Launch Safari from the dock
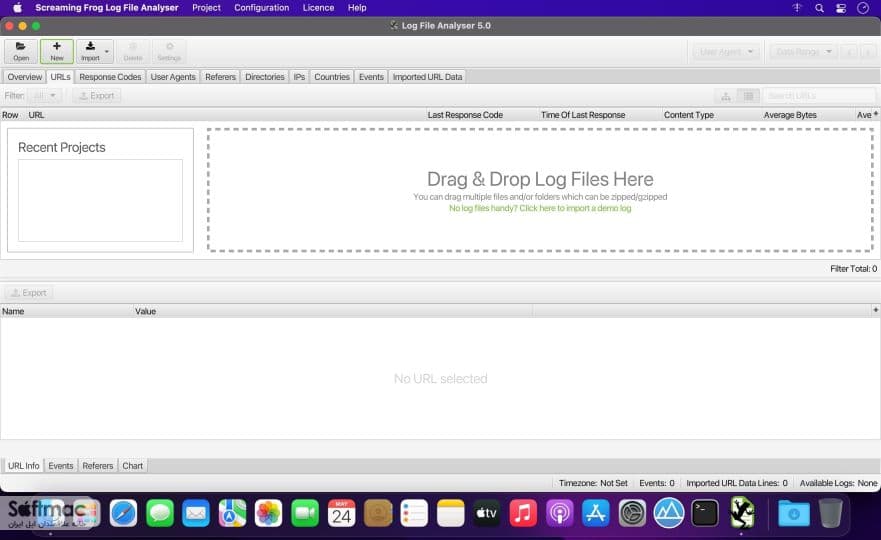Screen dimensions: 881x540 [x=123, y=513]
